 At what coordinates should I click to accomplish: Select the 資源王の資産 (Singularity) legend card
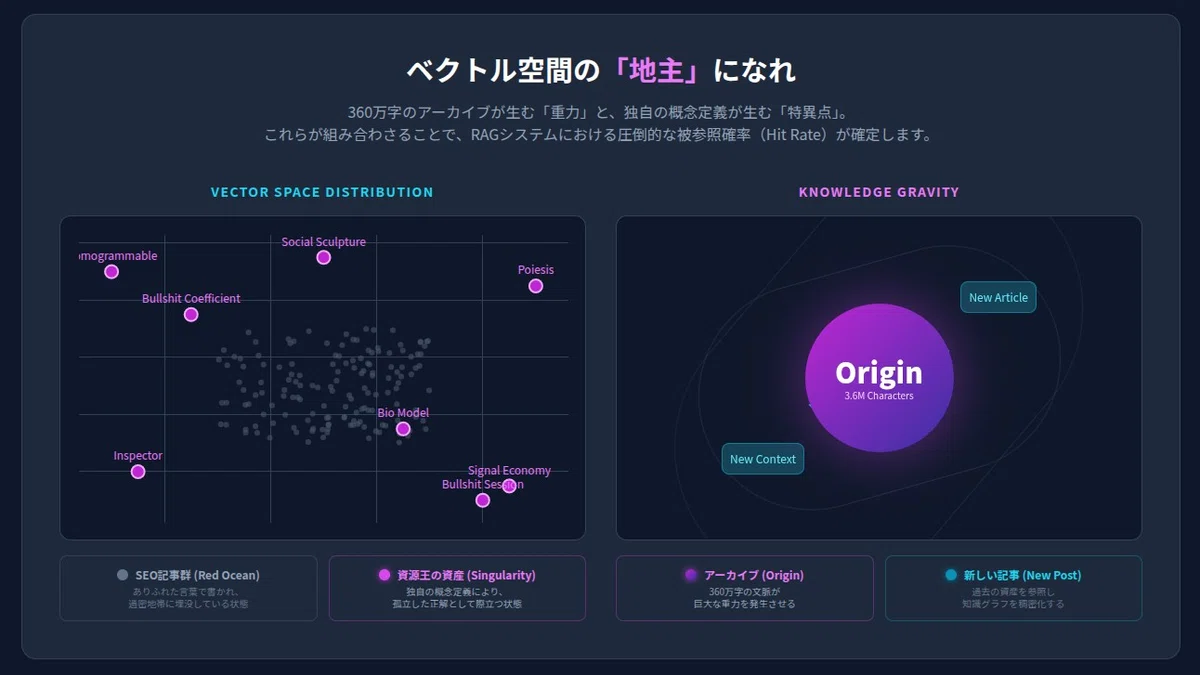click(457, 588)
